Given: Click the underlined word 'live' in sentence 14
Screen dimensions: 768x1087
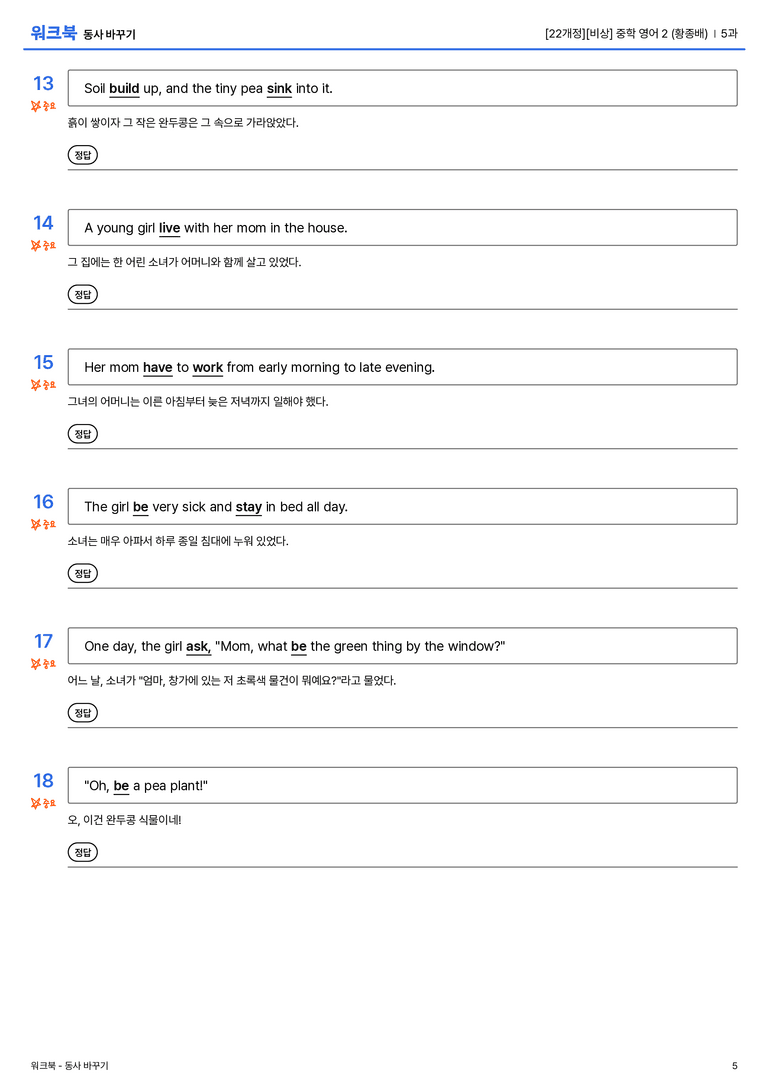Looking at the screenshot, I should click(169, 228).
